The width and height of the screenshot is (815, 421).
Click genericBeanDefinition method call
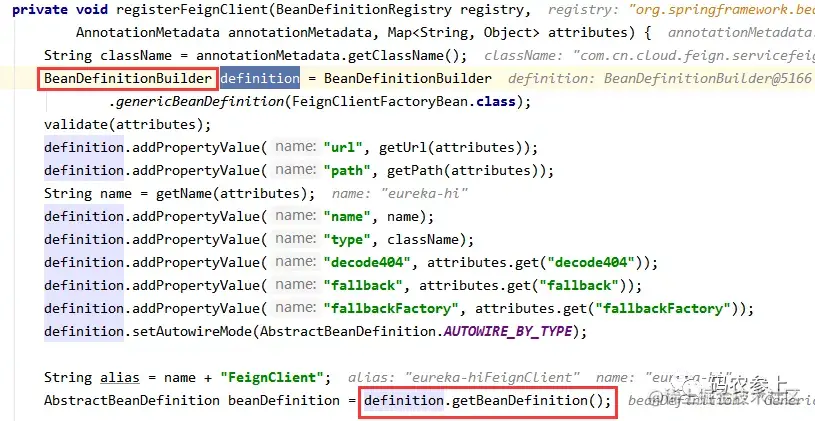pyautogui.click(x=200, y=101)
